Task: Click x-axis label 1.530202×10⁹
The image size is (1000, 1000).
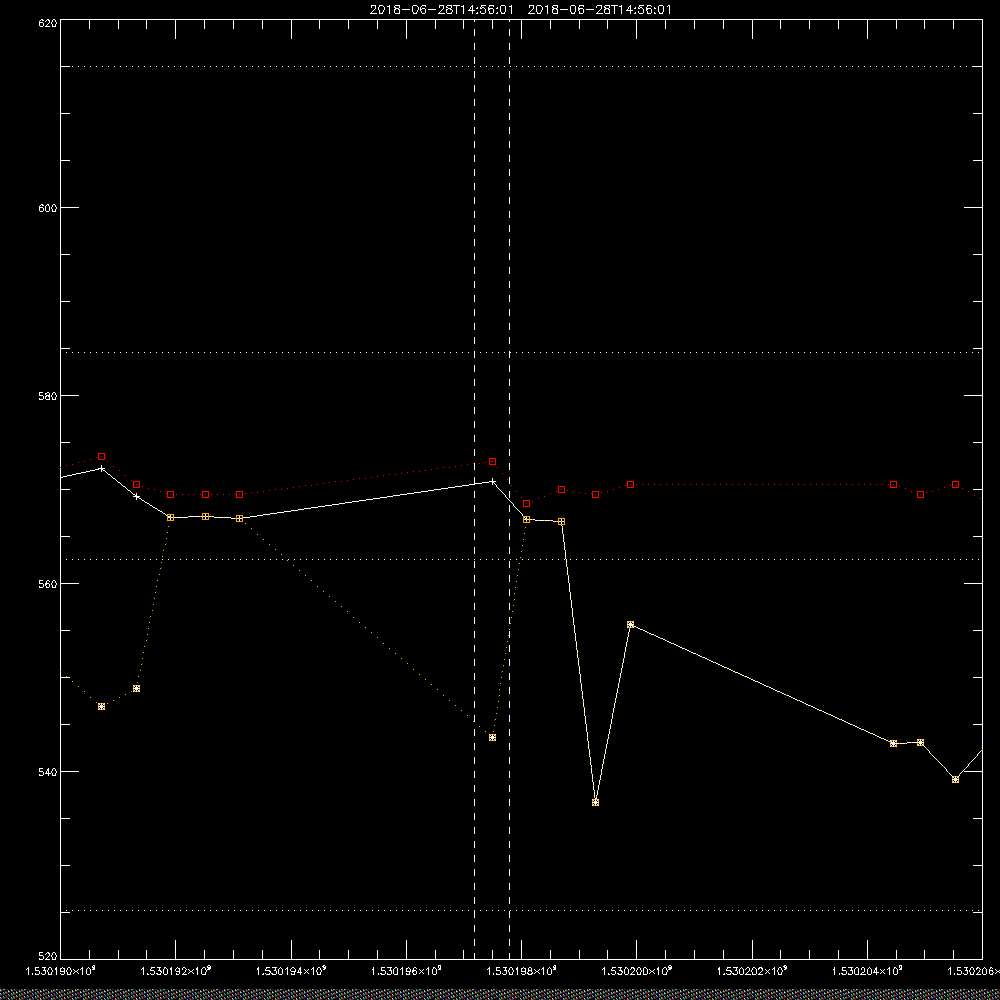Action: [x=752, y=971]
